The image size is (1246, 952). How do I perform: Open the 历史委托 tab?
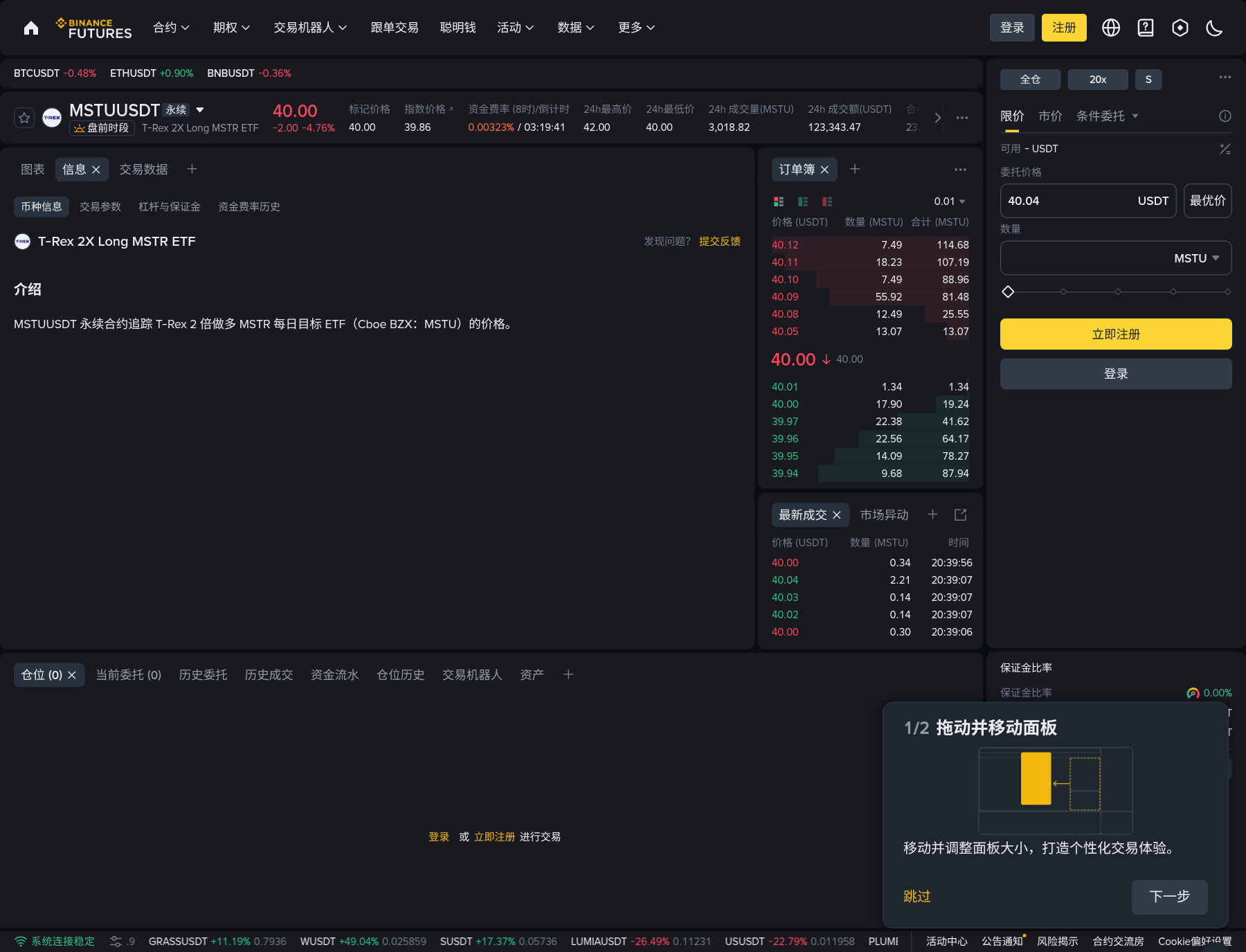[x=203, y=675]
